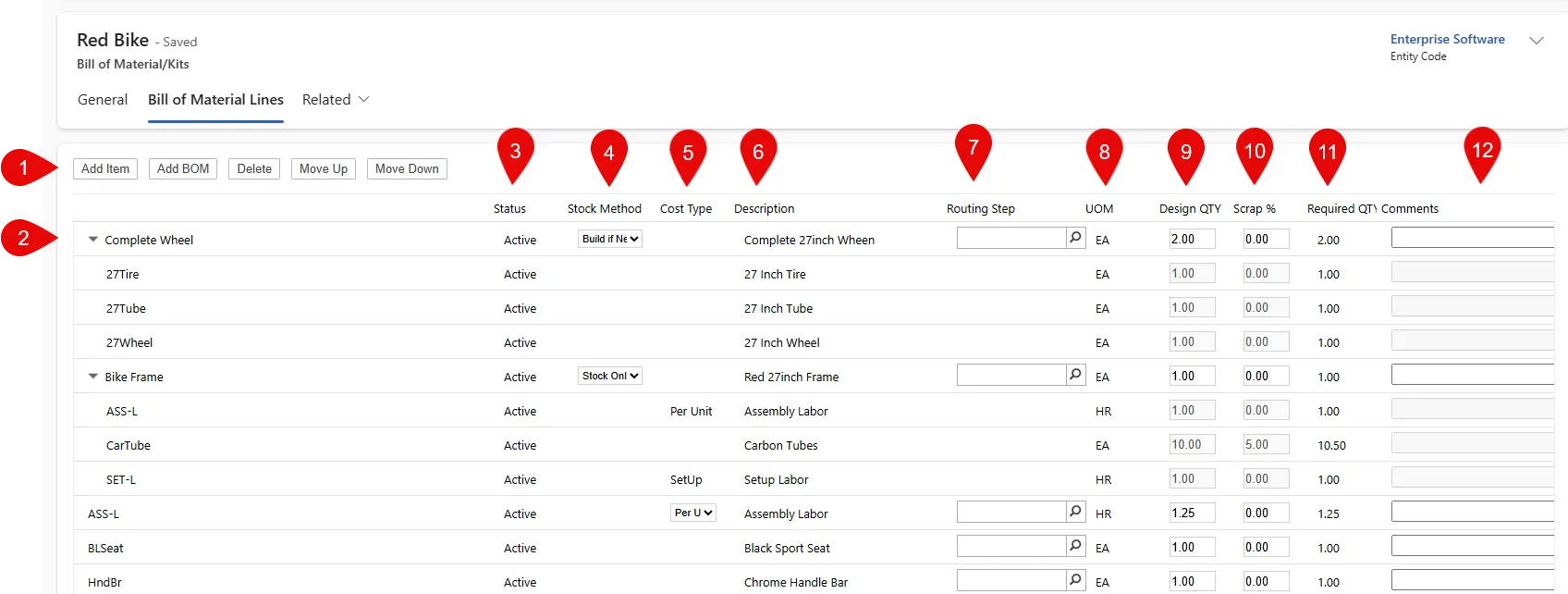Screen dimensions: 1568x594
Task: Open routing step lookup for Black Sport Seat
Action: pos(1076,546)
